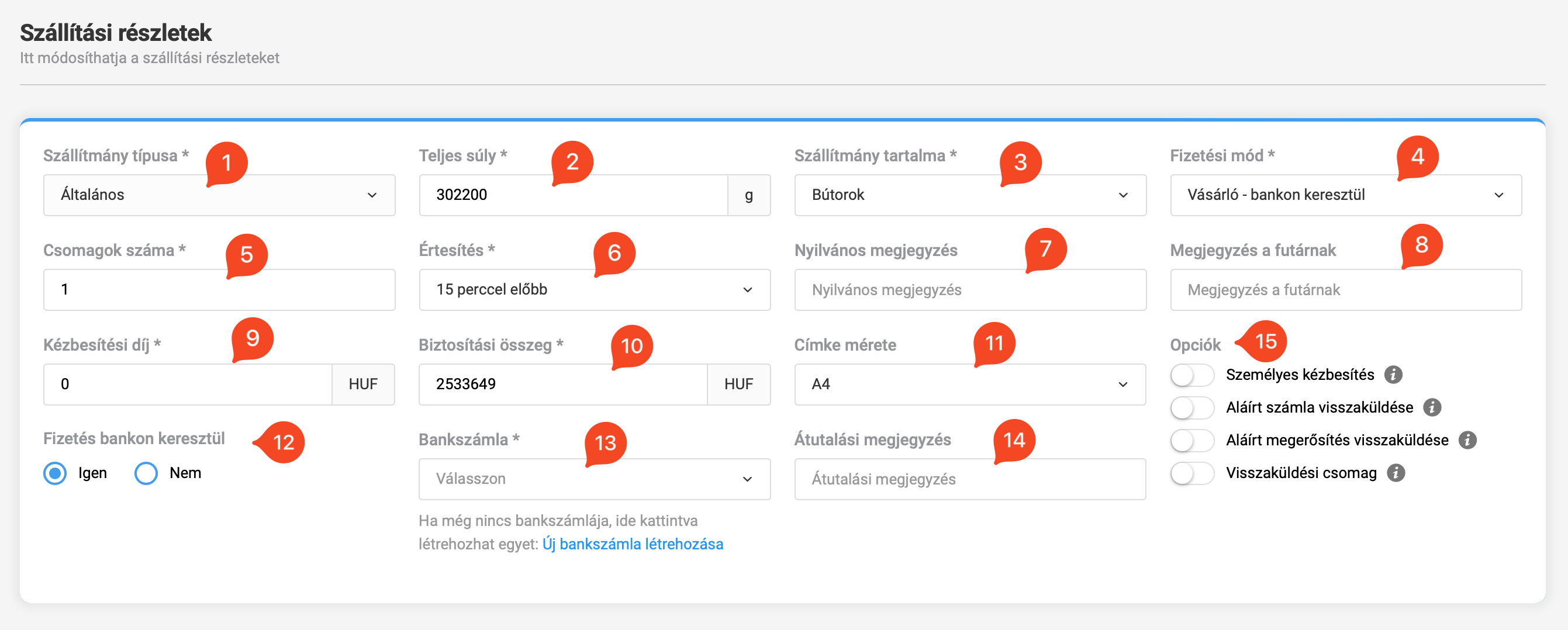Focus the Biztosítási összeg input field
This screenshot has height=630, width=1568.
563,385
